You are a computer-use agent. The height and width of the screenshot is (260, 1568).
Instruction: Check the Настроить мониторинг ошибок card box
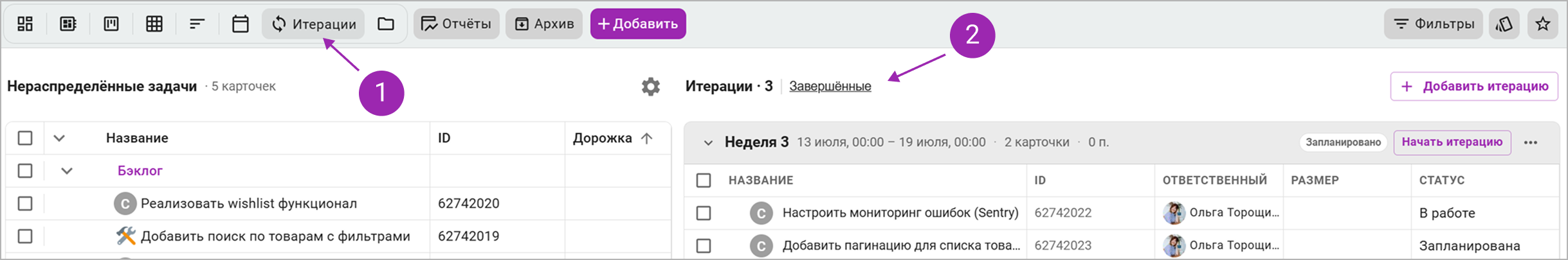click(x=704, y=212)
